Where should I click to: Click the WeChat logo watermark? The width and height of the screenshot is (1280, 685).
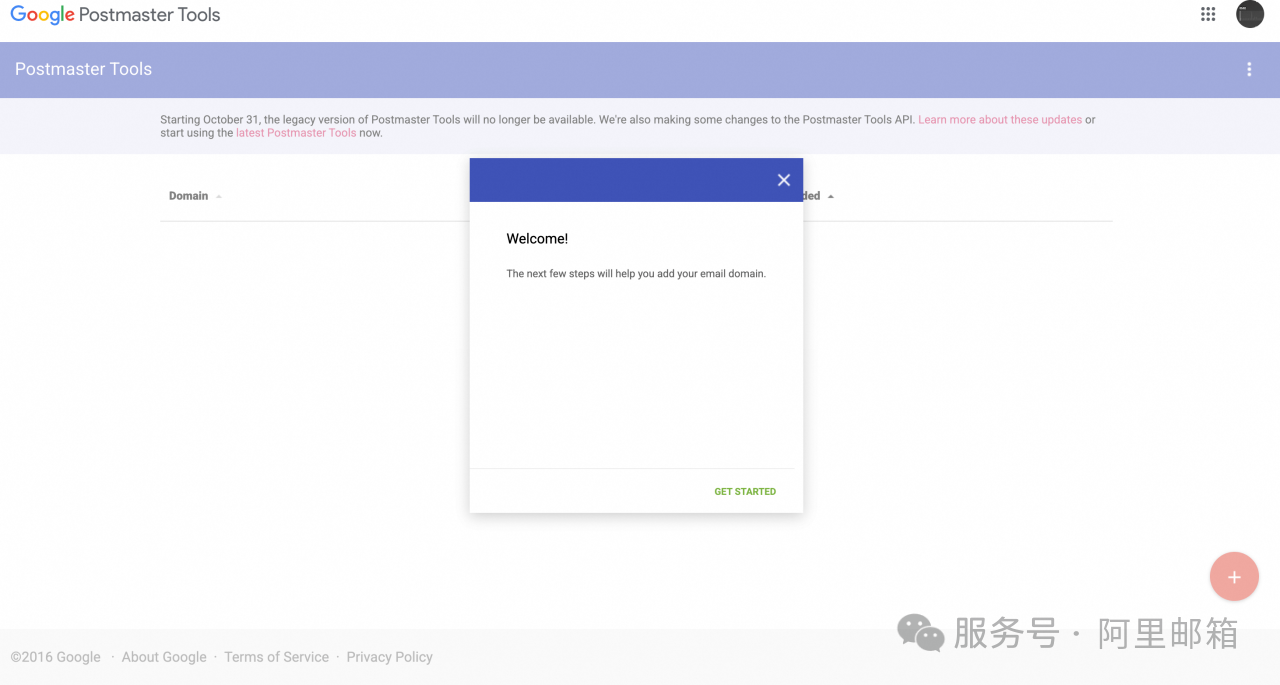coord(920,633)
